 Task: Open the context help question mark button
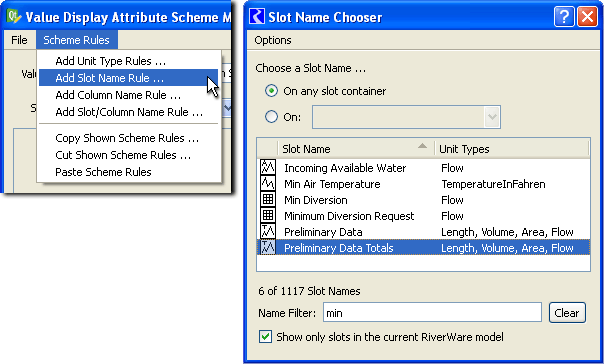coord(564,17)
